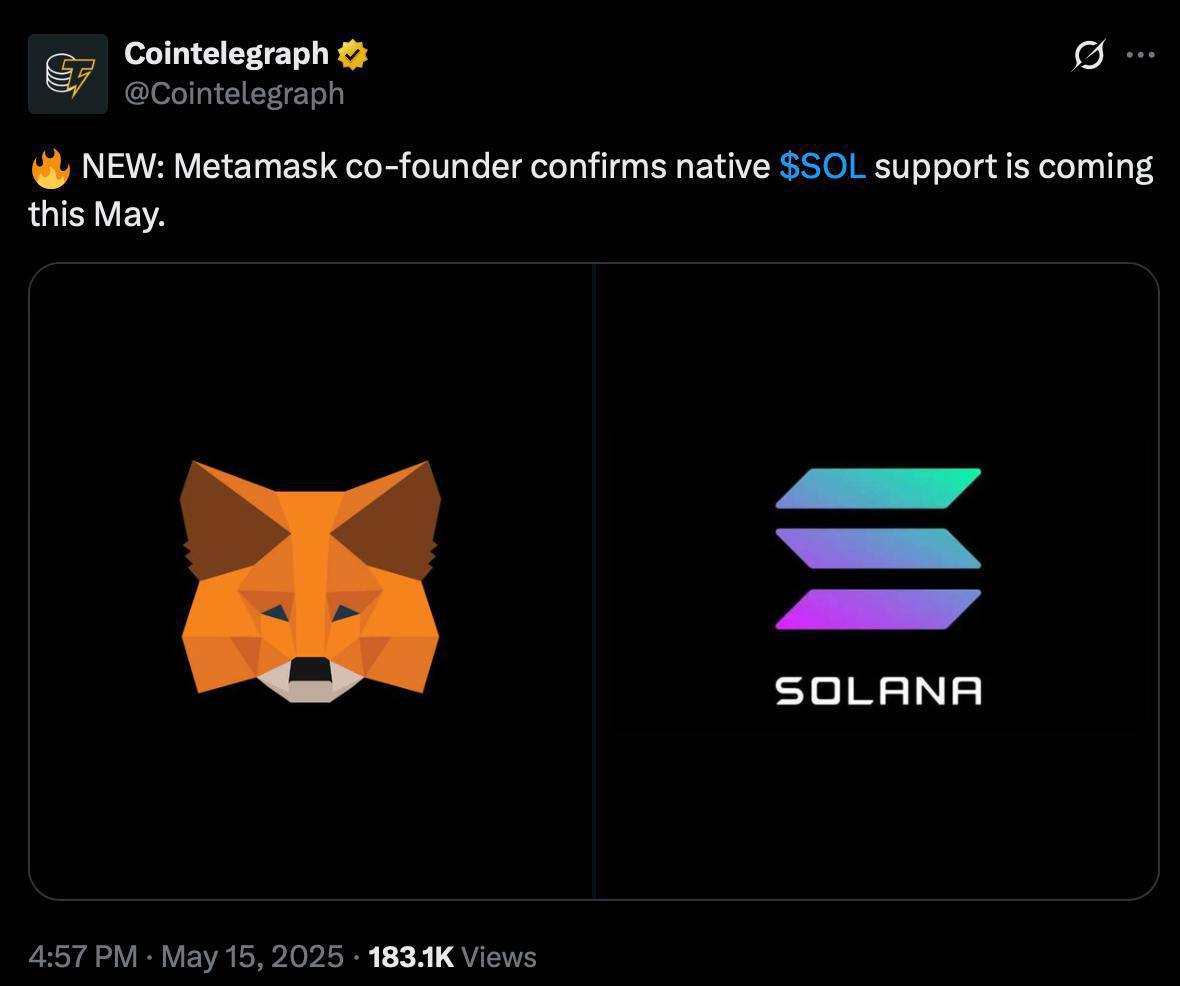The height and width of the screenshot is (986, 1180).
Task: Click the fox's black nose
Action: (x=311, y=669)
